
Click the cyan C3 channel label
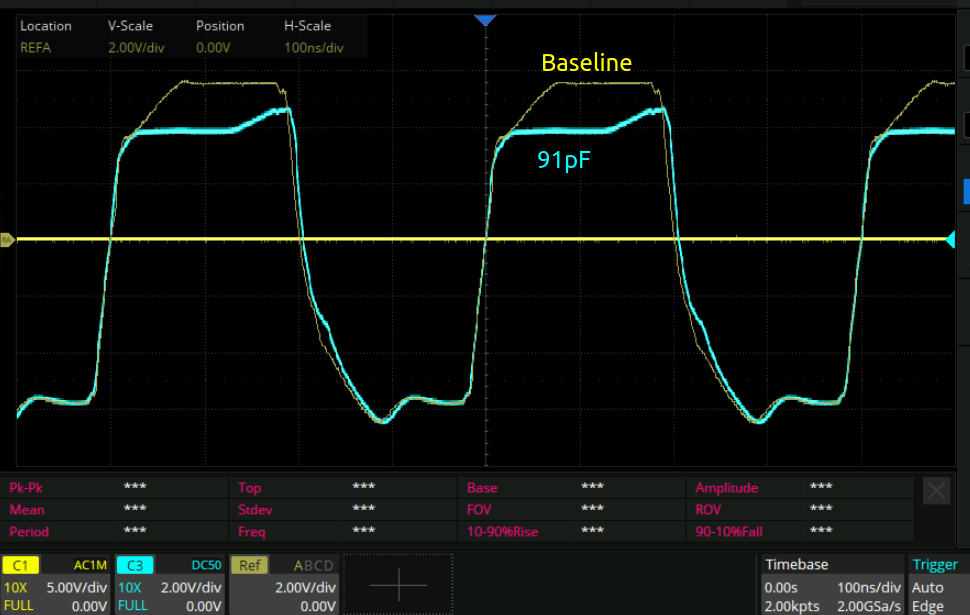[134, 565]
